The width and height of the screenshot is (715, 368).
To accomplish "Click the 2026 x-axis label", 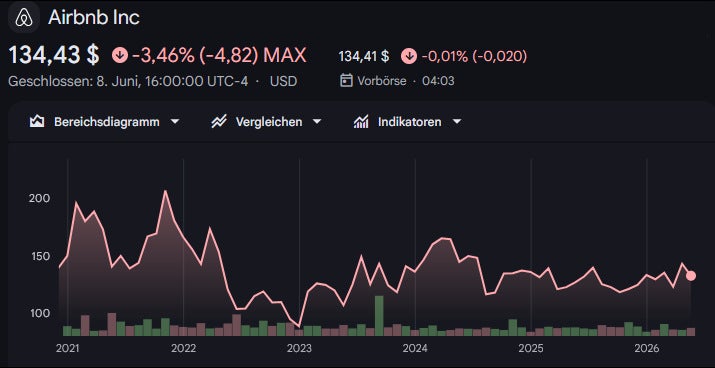I will point(647,349).
